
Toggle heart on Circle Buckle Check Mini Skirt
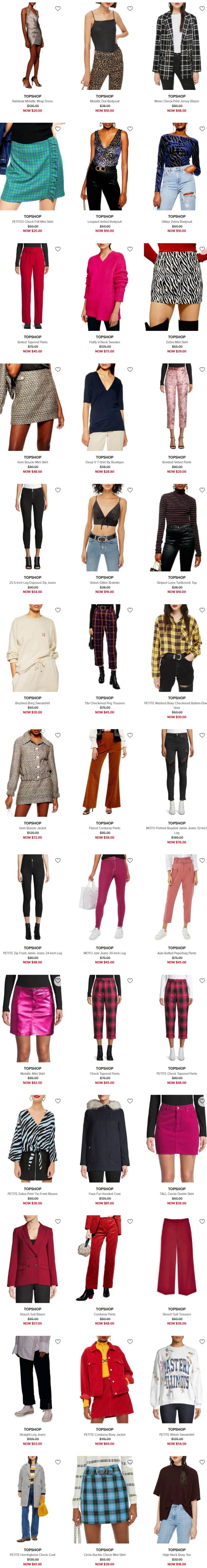pyautogui.click(x=130, y=1462)
